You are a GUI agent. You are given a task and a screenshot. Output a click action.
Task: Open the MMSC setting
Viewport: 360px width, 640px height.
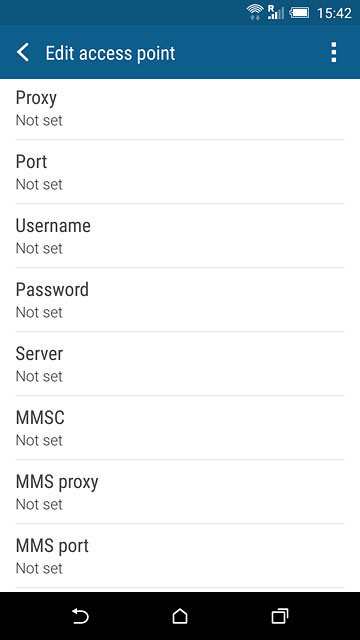pos(180,427)
